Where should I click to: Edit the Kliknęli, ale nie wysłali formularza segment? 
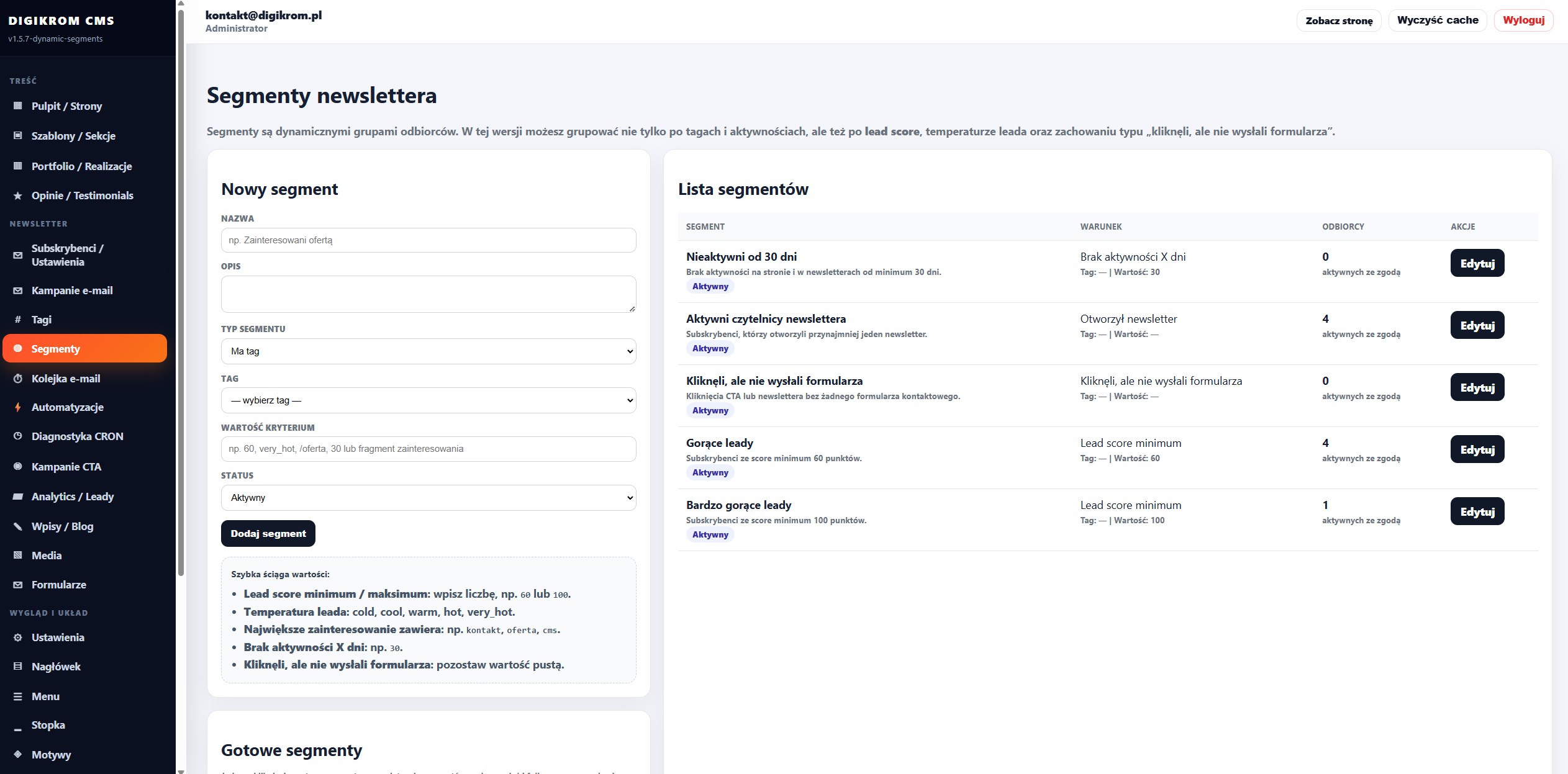[x=1477, y=387]
